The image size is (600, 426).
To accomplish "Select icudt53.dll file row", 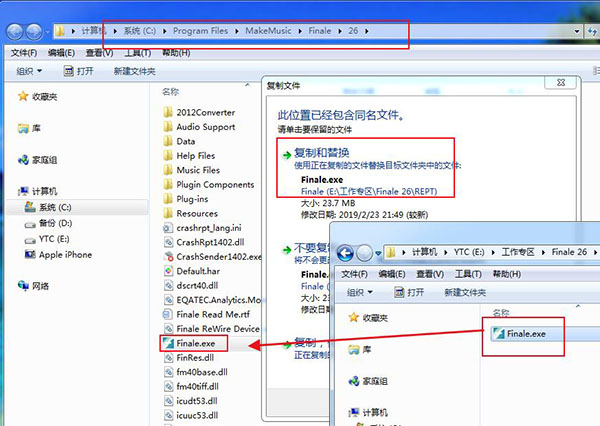I will pos(191,401).
